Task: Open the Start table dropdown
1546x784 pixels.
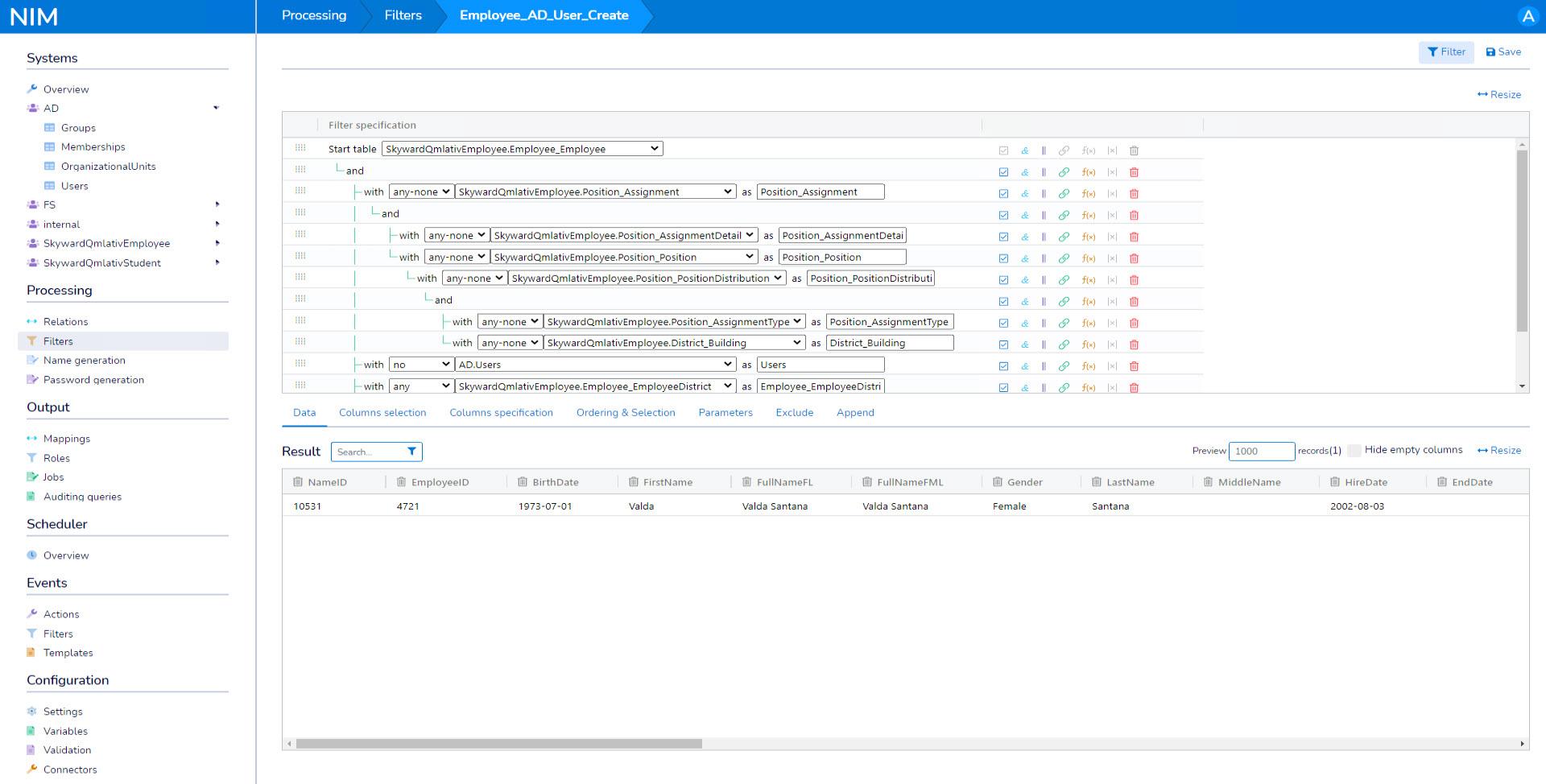Action: pyautogui.click(x=522, y=148)
